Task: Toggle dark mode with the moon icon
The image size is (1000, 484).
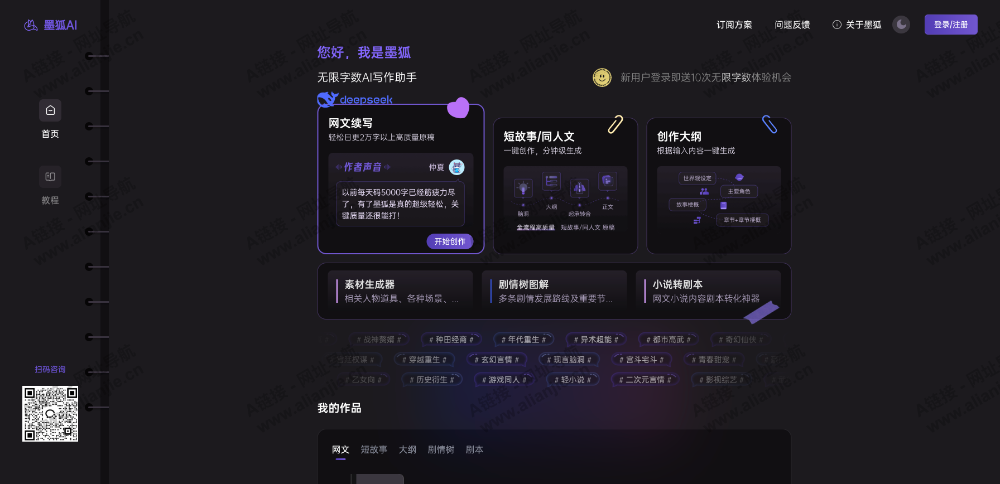Action: point(901,25)
